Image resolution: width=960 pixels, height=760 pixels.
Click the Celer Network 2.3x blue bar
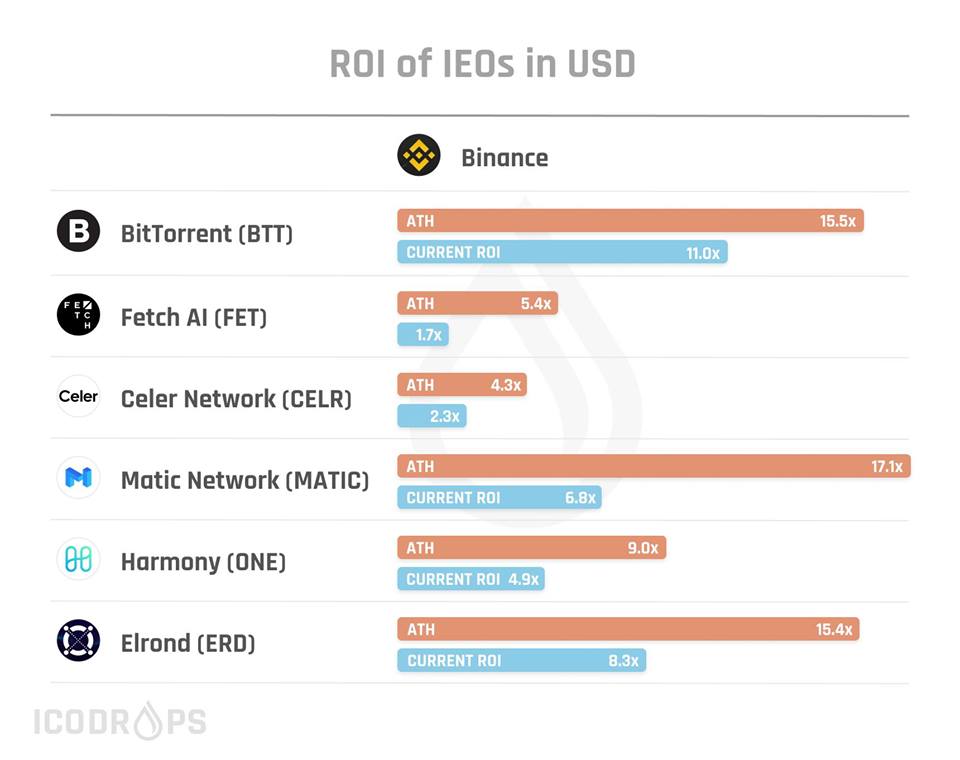coord(432,415)
